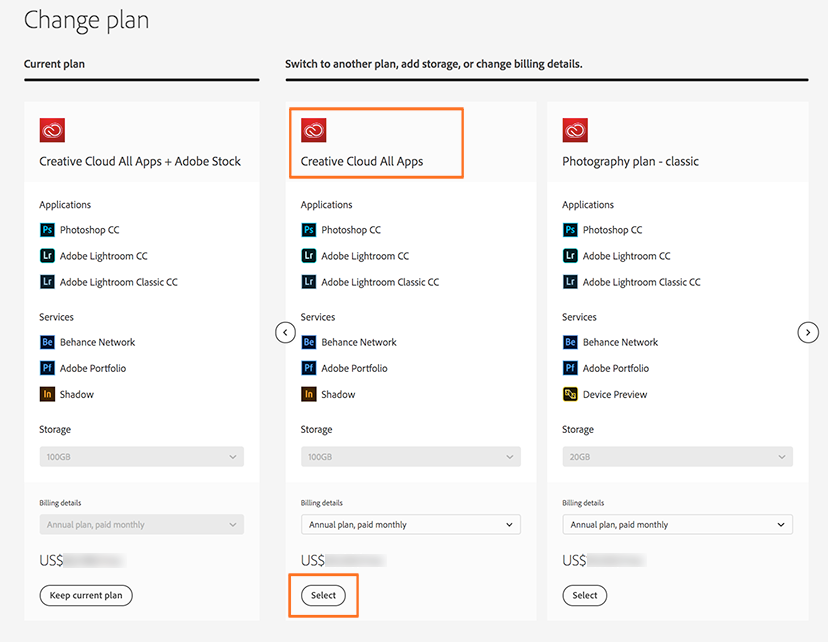Click Lightroom Classic CC icon in current plan card
The height and width of the screenshot is (642, 828).
tap(48, 281)
